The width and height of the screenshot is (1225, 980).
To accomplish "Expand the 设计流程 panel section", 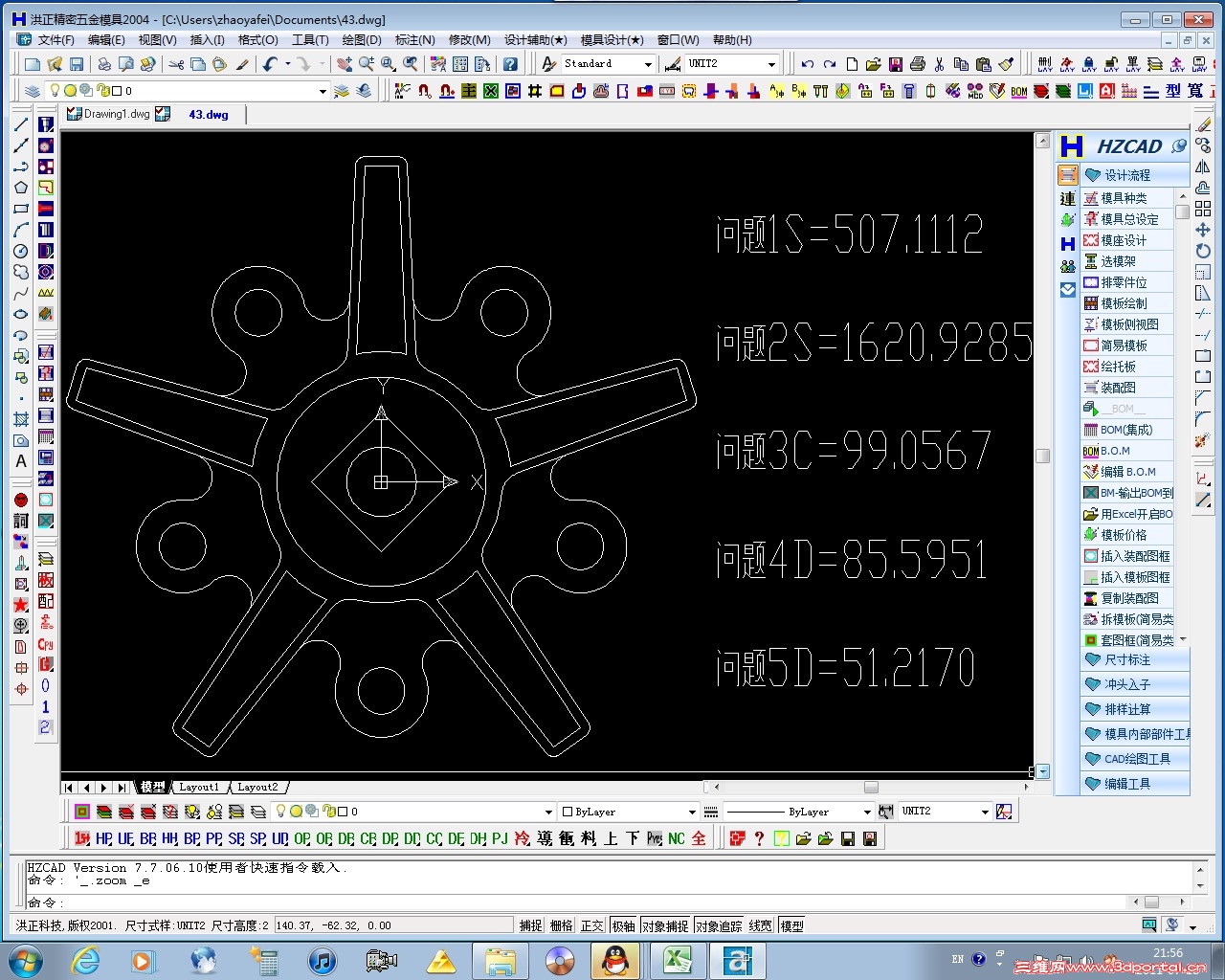I will 1135,175.
